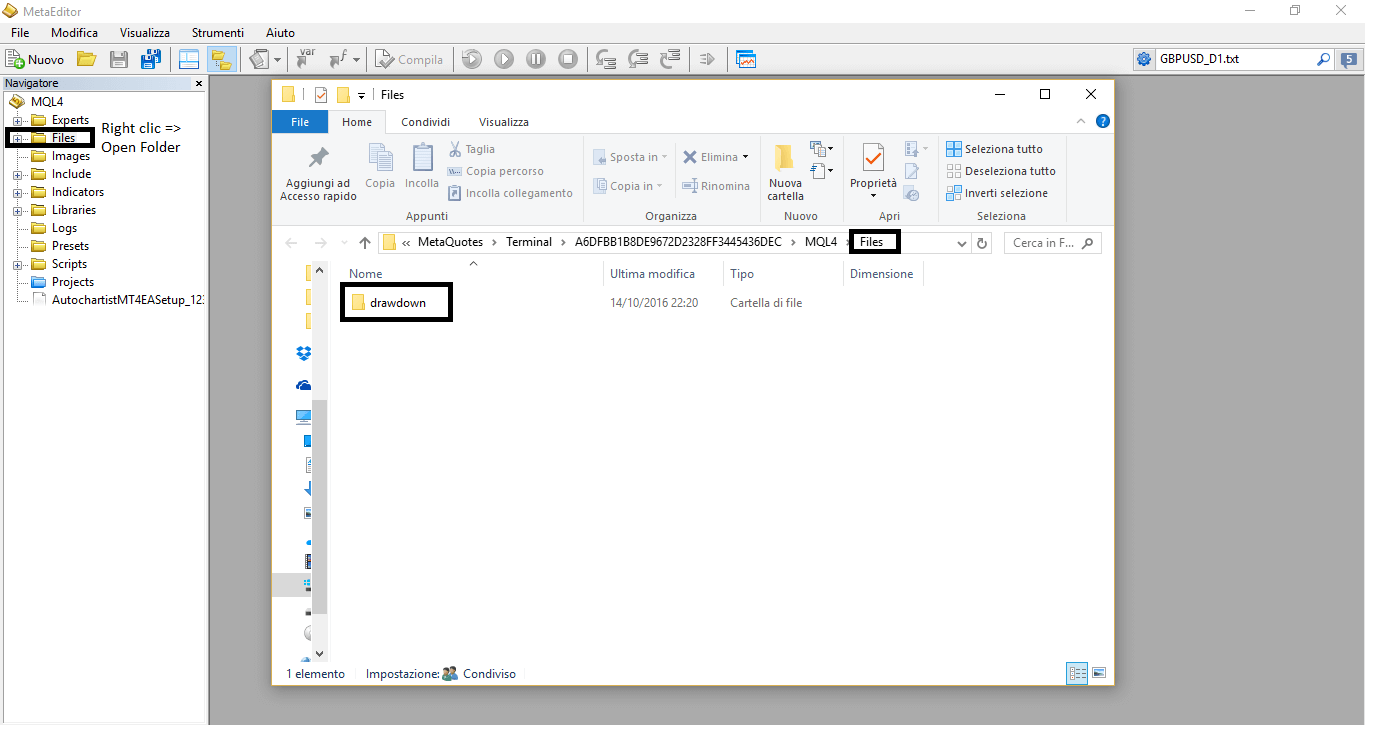
Task: Click the Explorer help question mark icon
Action: (x=1102, y=122)
